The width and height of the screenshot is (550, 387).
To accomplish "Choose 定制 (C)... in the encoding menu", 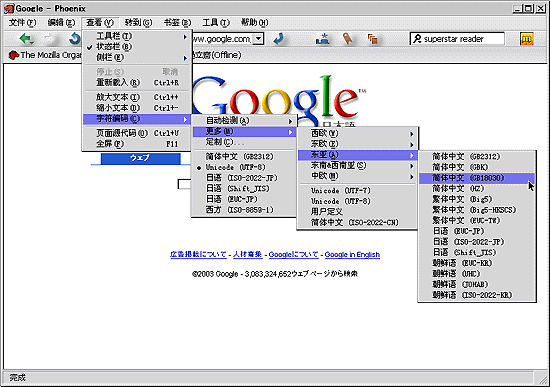I will click(244, 142).
